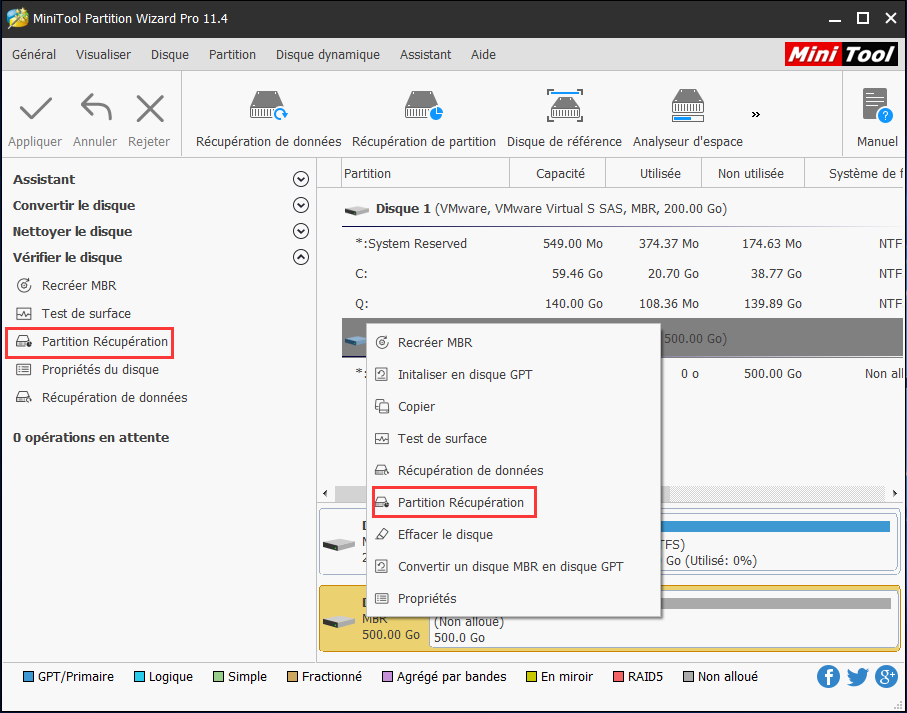Image resolution: width=907 pixels, height=713 pixels.
Task: Collapse the Vérifier le disque section
Action: 300,257
